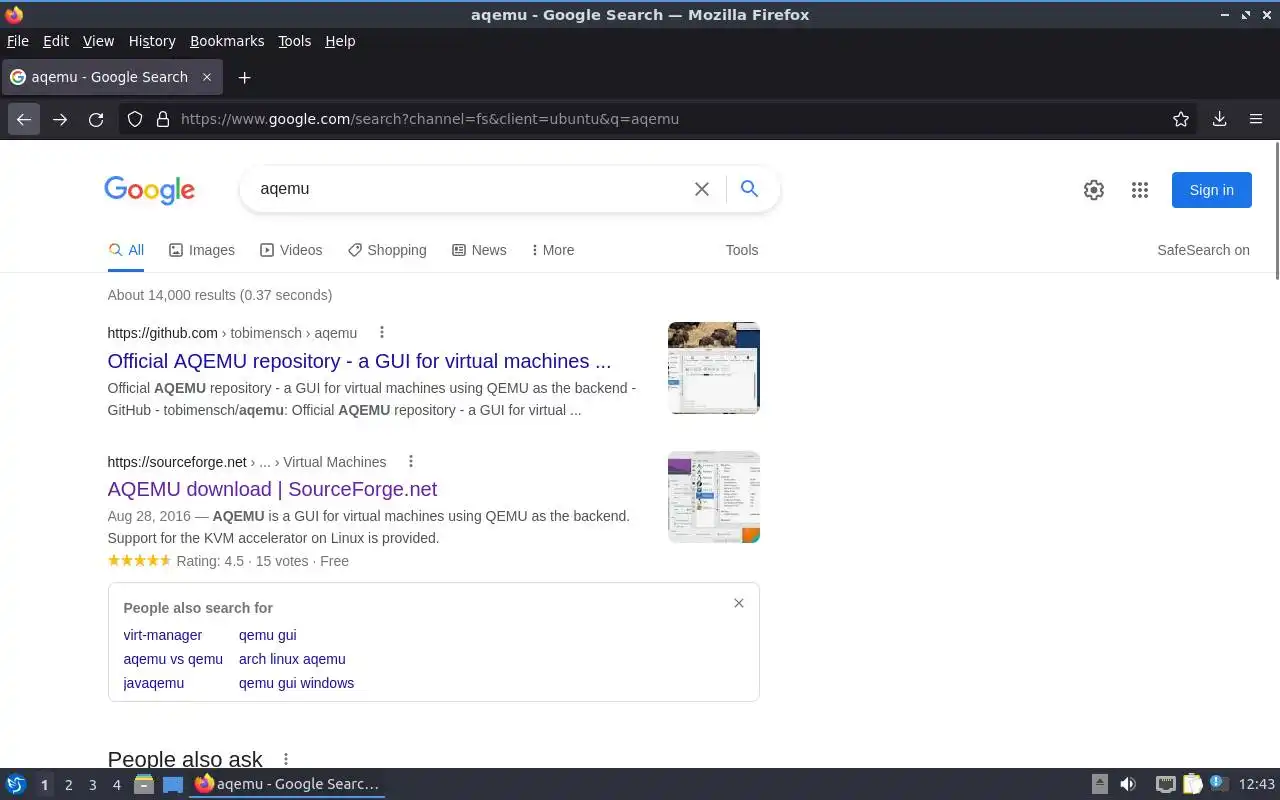Open options beside People also ask
This screenshot has width=1280, height=800.
[285, 760]
